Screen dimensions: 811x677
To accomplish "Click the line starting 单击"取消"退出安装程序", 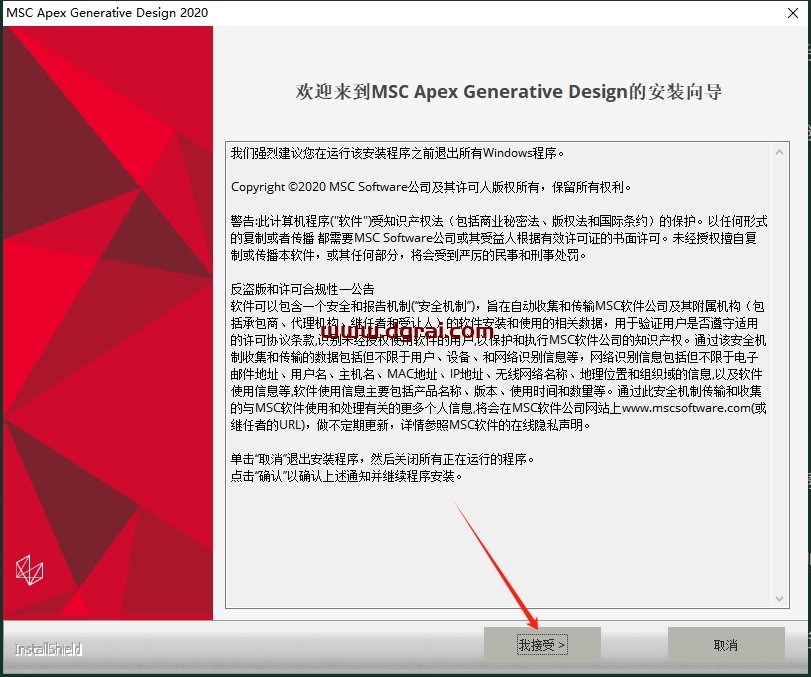I will tap(382, 459).
